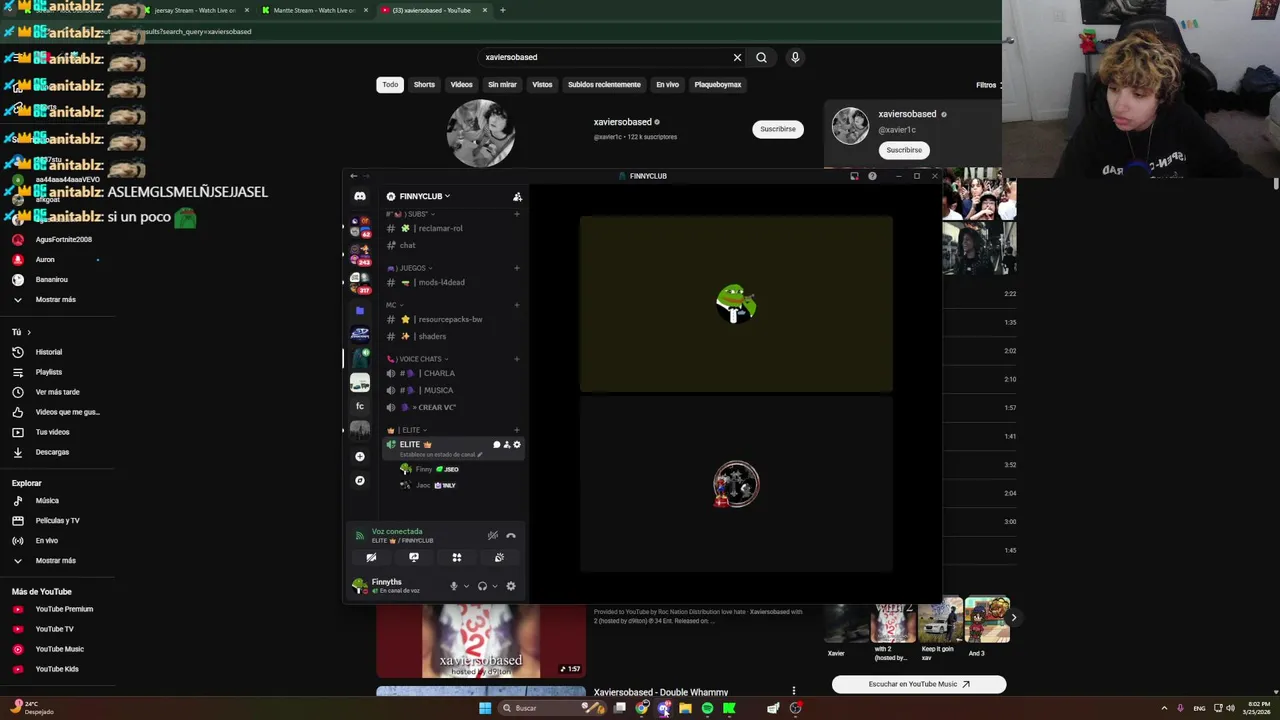Start screen share in the Discord voice panel
The height and width of the screenshot is (720, 1280).
[414, 558]
